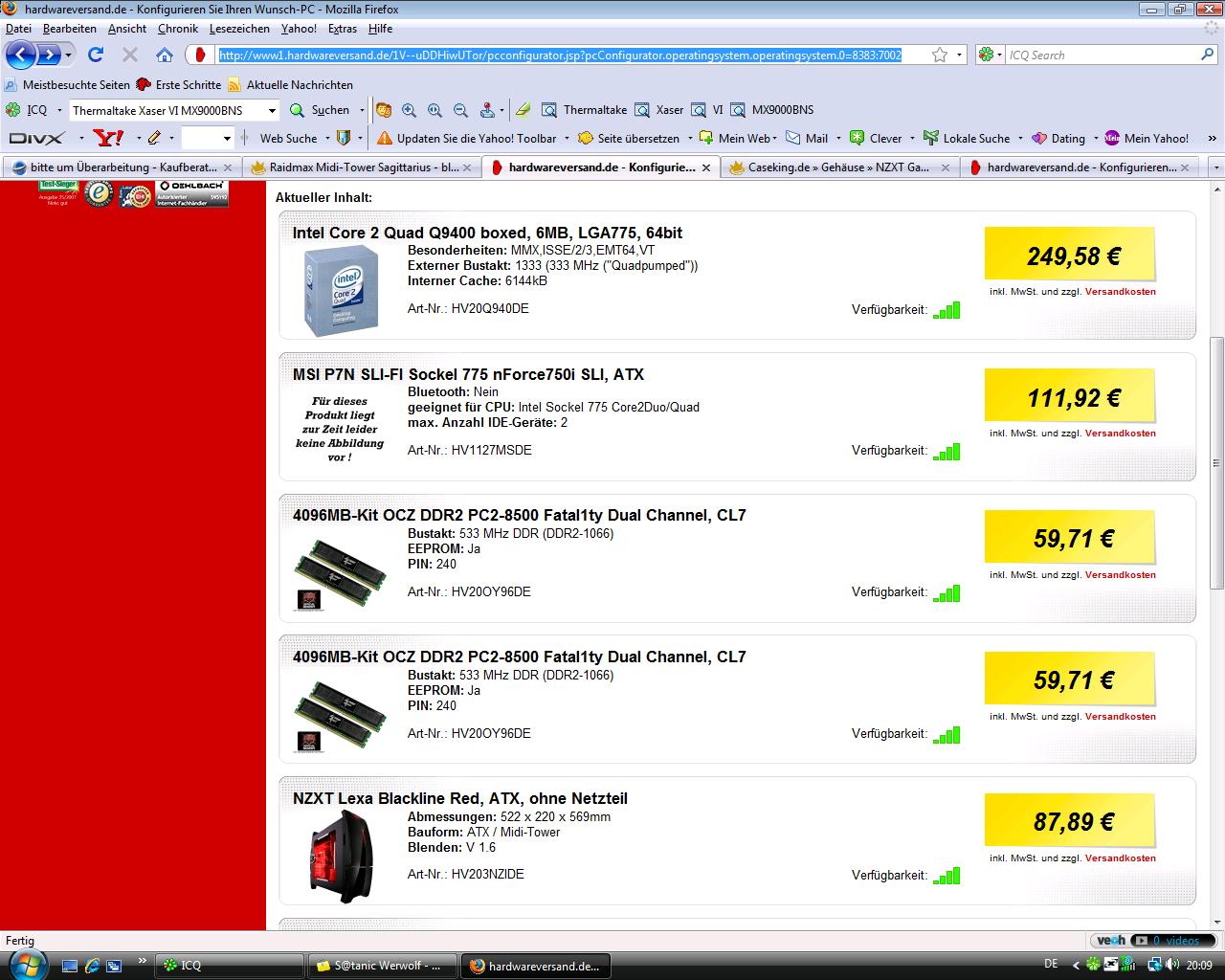
Task: Click the MX9000BNS find-word button
Action: pos(774,110)
